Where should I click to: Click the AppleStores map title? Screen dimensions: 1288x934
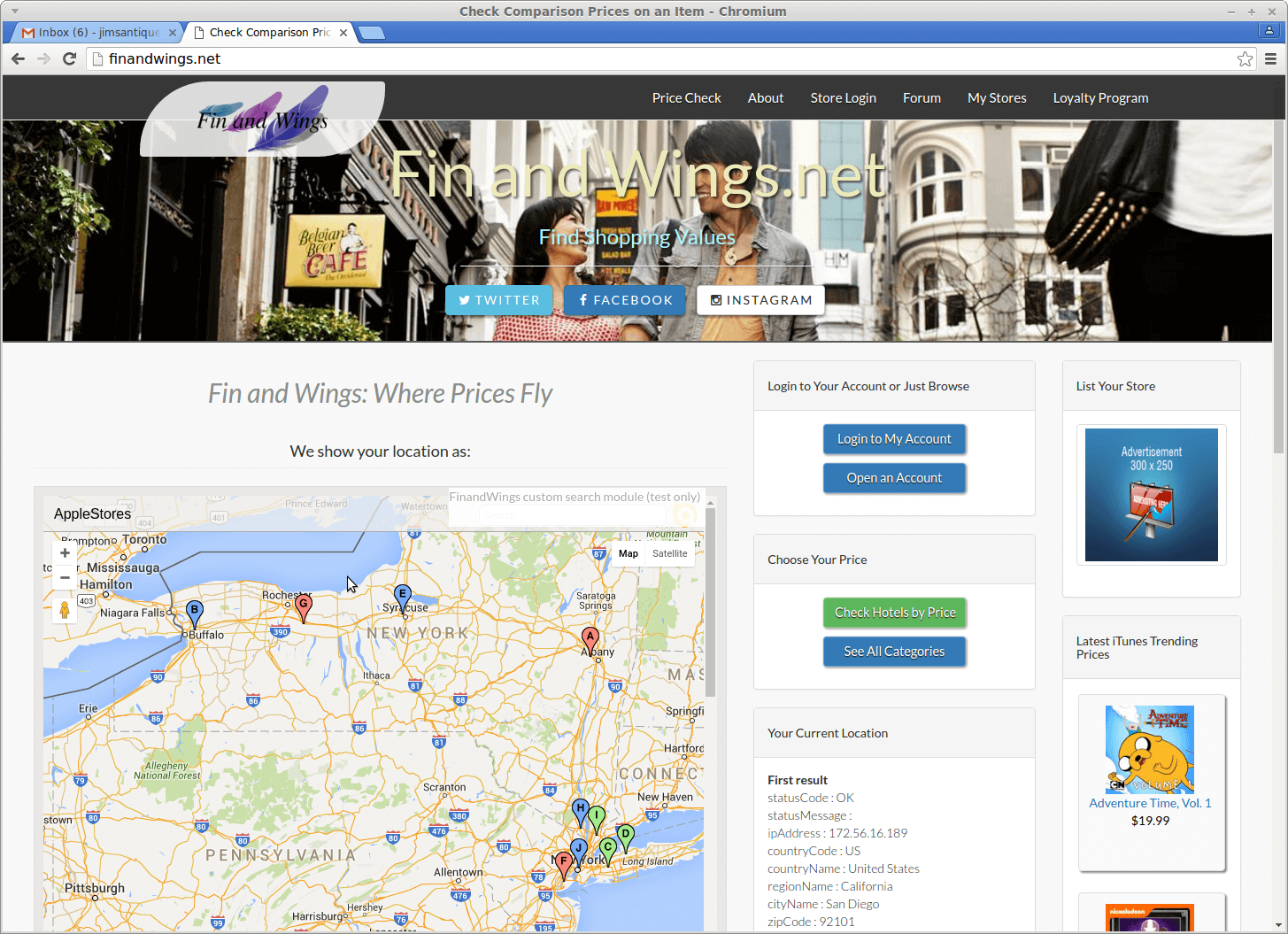[x=92, y=513]
